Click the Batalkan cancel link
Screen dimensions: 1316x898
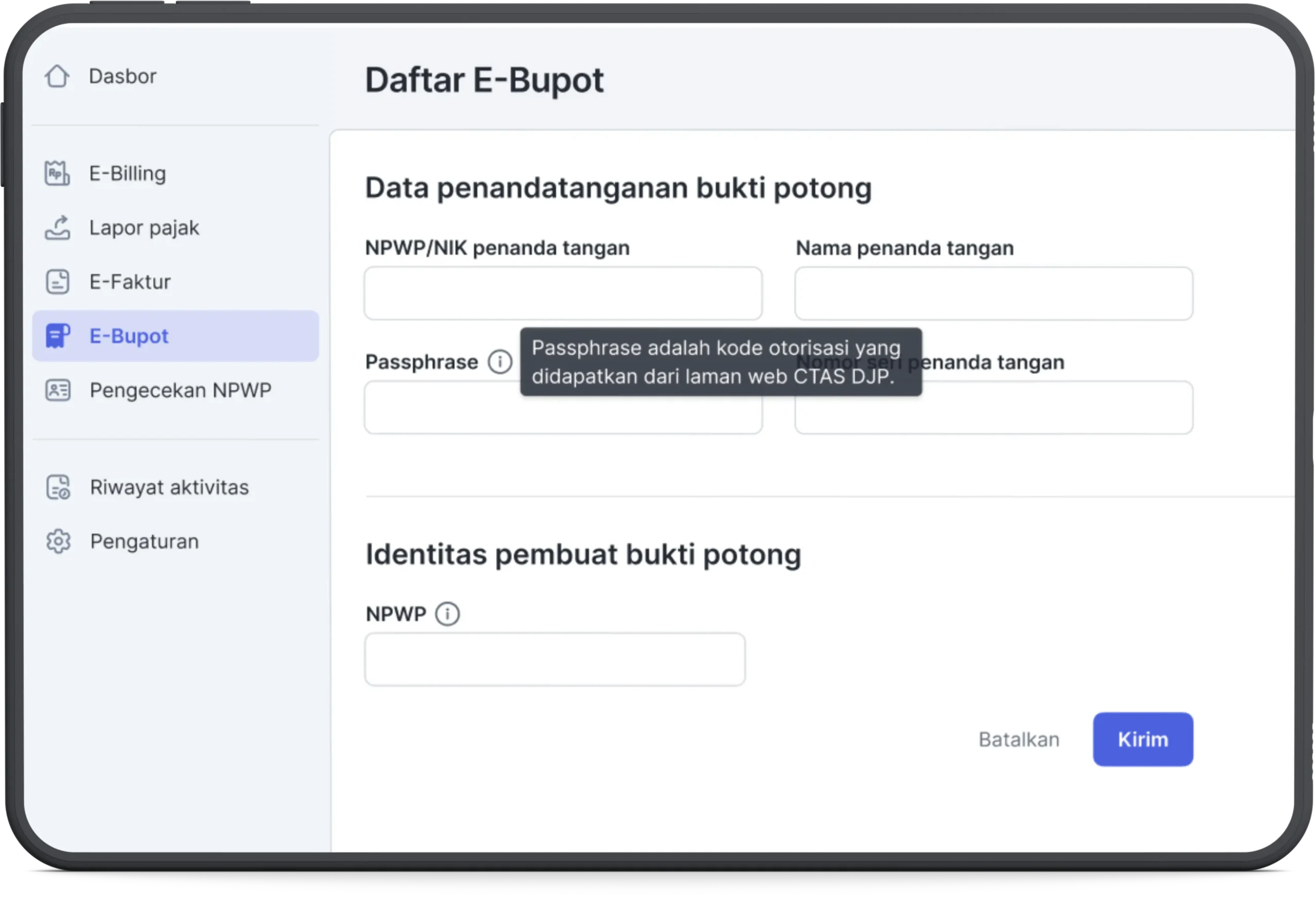tap(1018, 740)
